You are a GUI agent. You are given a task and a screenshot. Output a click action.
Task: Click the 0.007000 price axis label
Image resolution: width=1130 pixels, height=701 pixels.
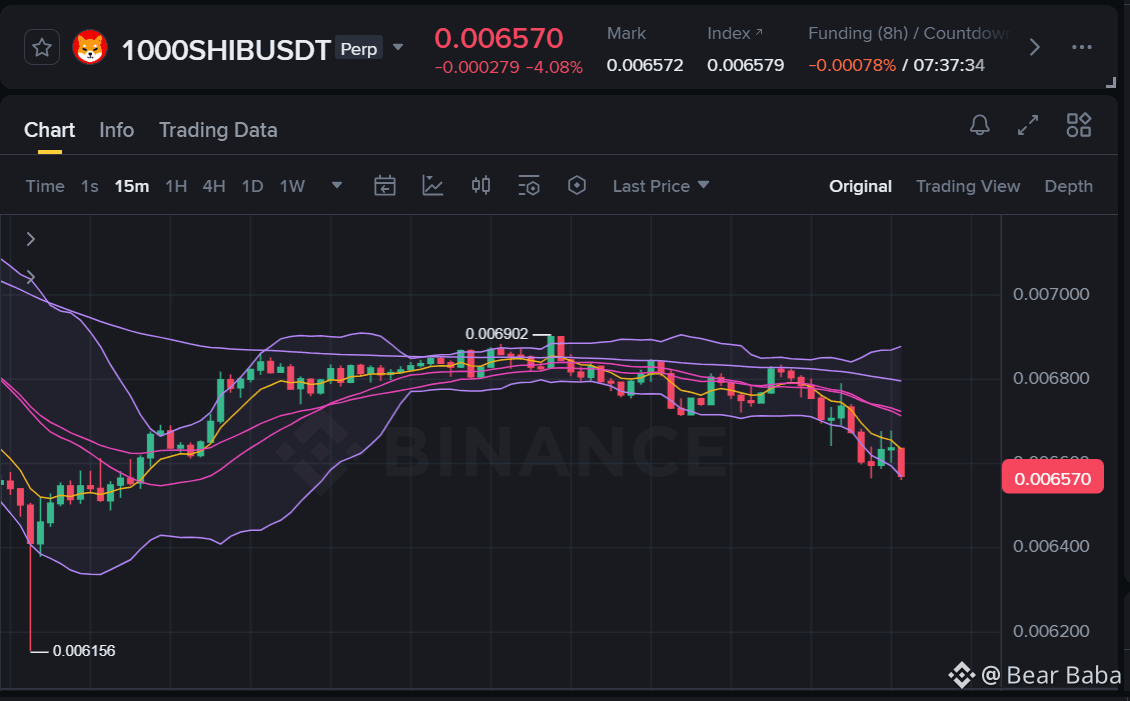click(x=1051, y=294)
